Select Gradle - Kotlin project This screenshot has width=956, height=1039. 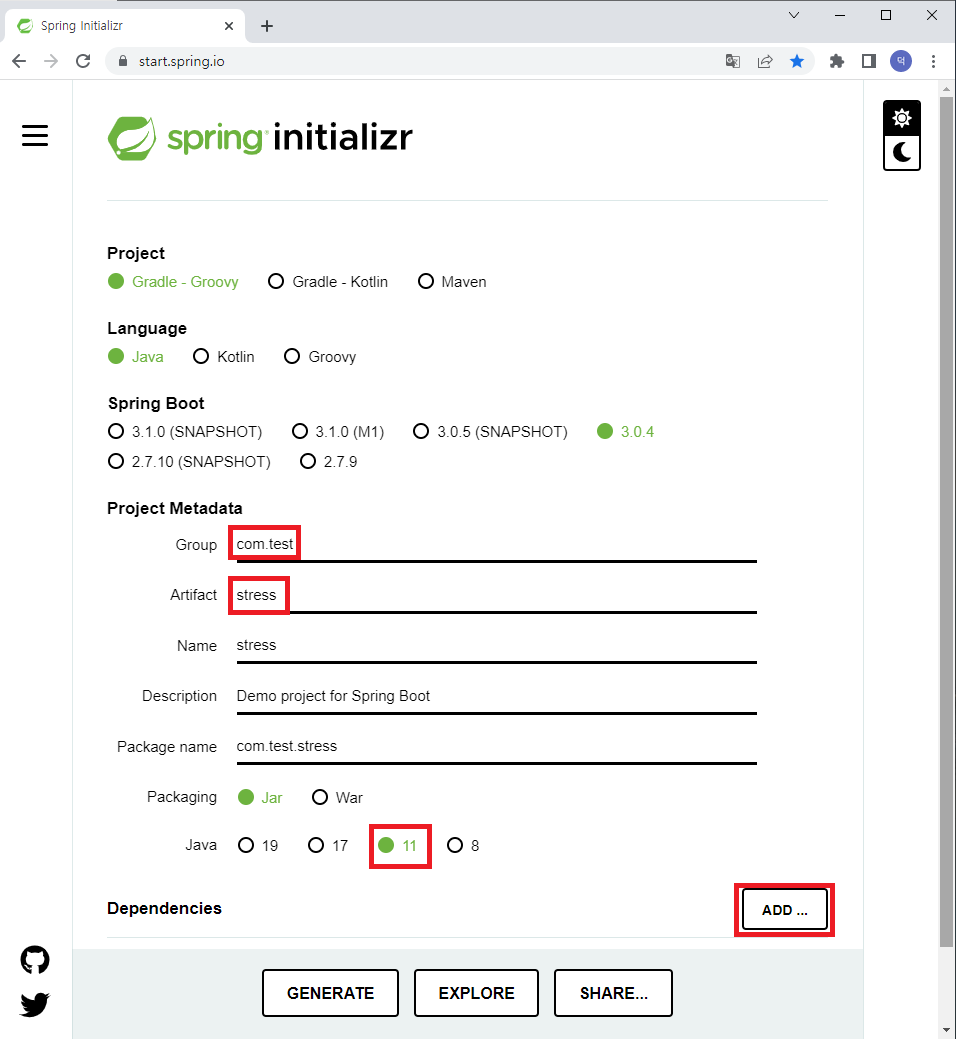328,282
